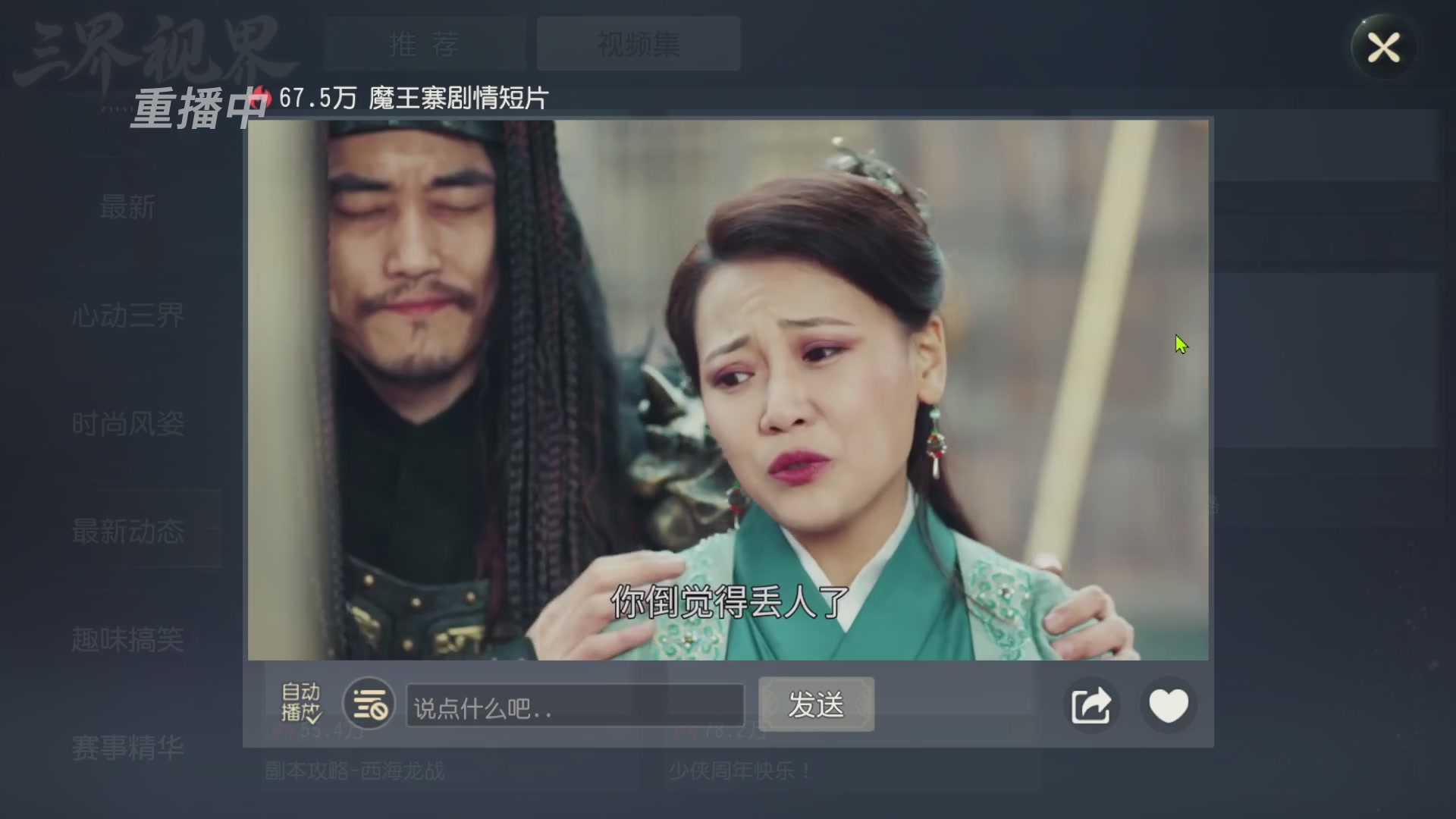Select the 赛事精华 sidebar category

[x=127, y=748]
